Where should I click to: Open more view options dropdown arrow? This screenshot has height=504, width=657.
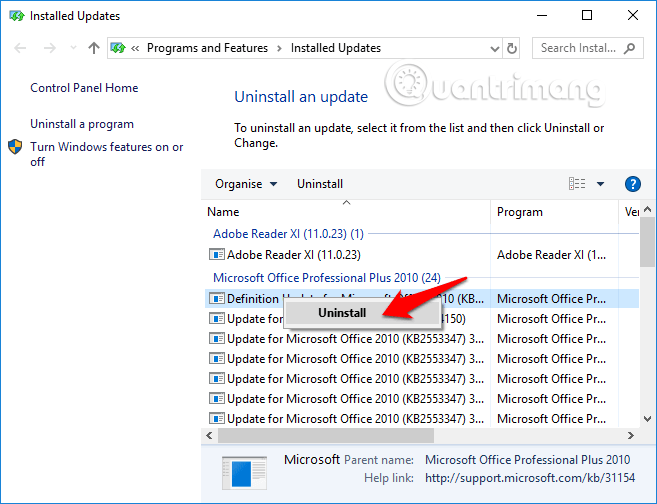tap(600, 184)
